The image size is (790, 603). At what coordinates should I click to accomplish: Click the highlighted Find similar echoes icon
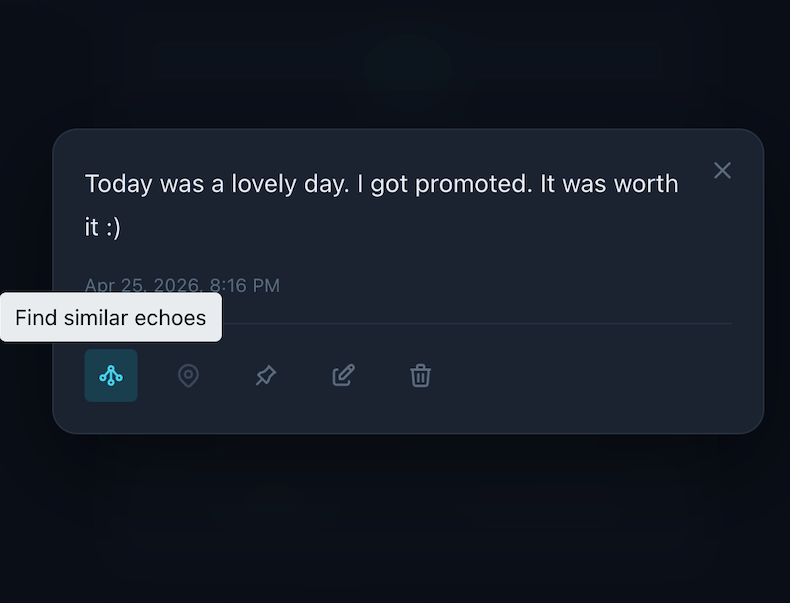click(x=111, y=375)
